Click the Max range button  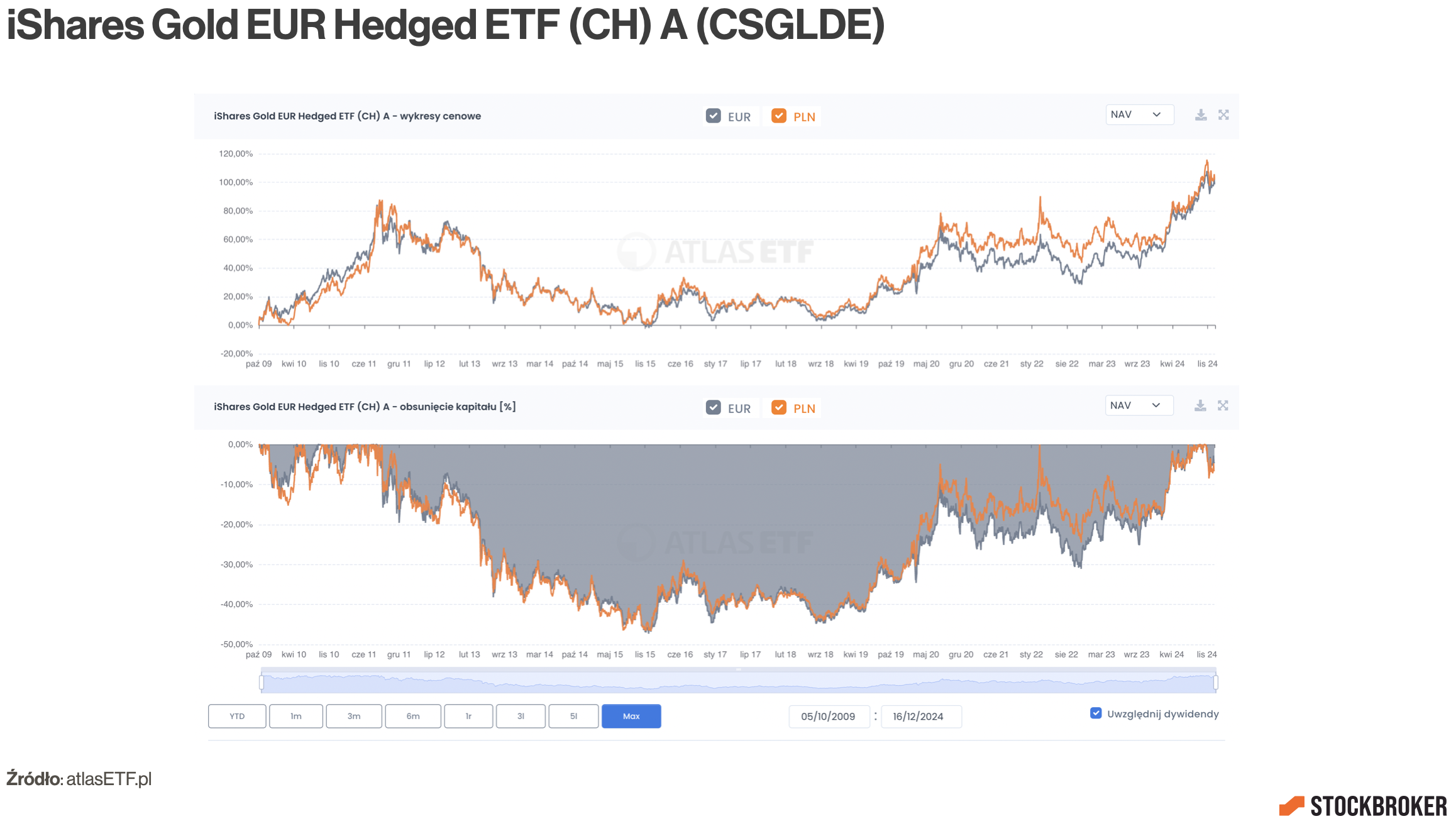click(631, 717)
